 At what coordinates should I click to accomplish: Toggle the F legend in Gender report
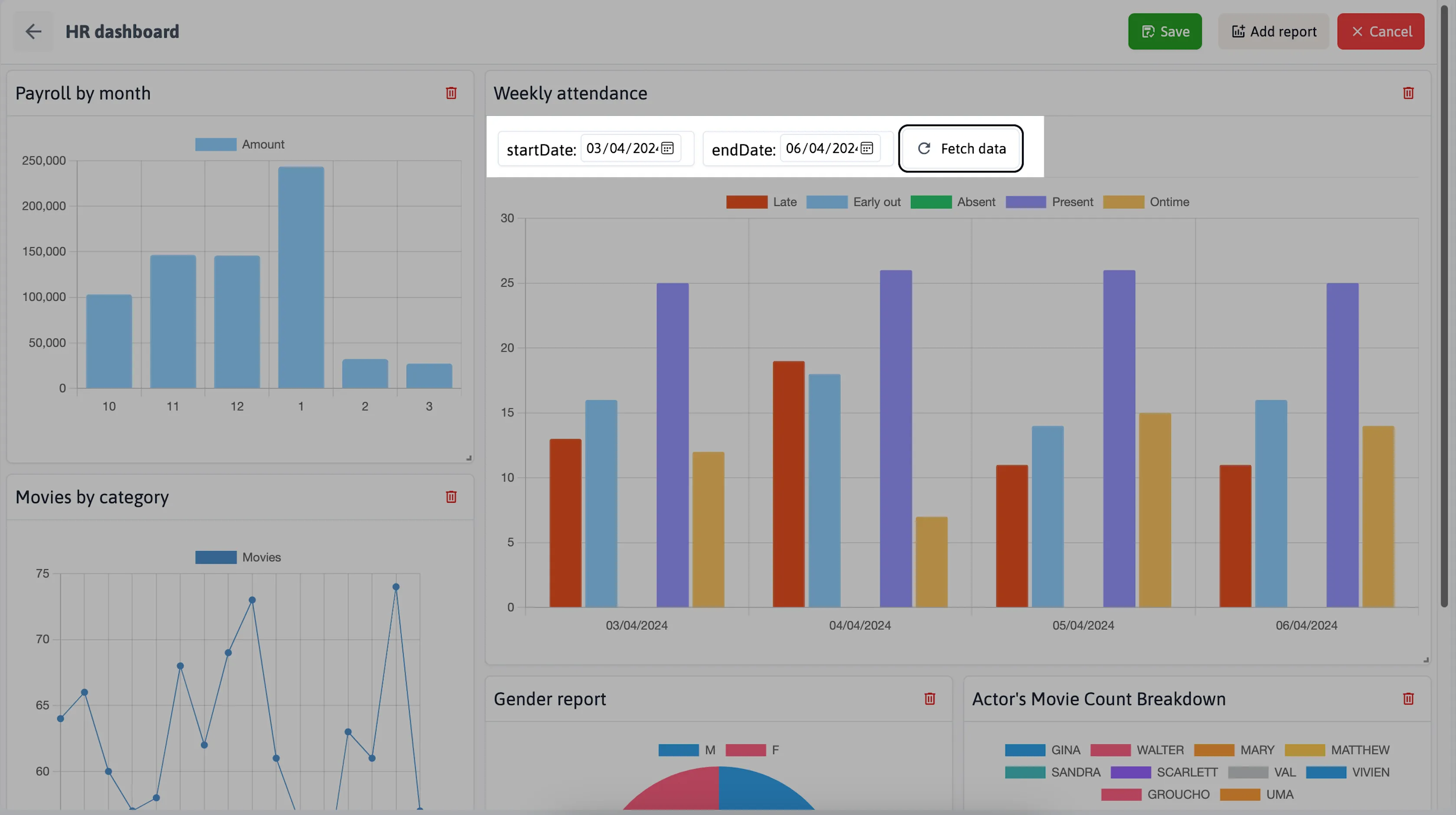pos(745,750)
